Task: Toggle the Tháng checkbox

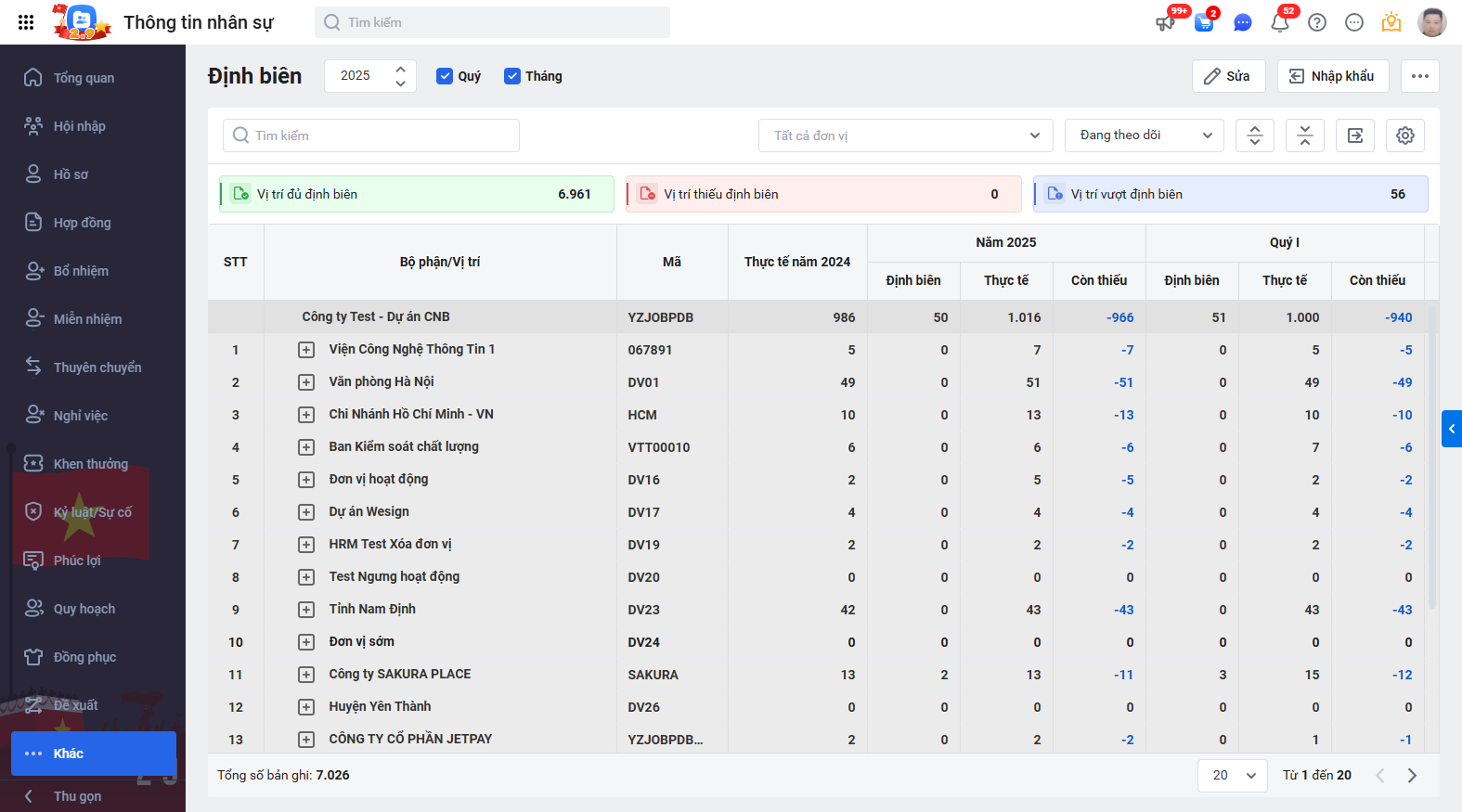Action: [512, 76]
